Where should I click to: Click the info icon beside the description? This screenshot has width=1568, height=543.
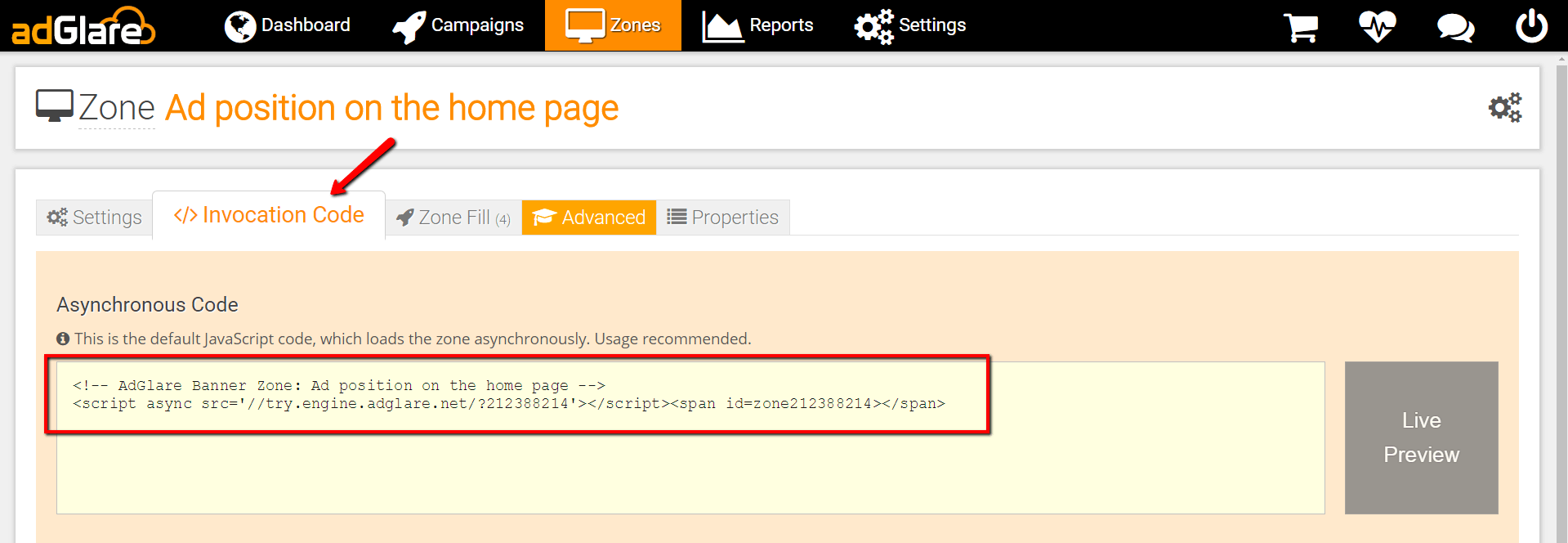[63, 339]
